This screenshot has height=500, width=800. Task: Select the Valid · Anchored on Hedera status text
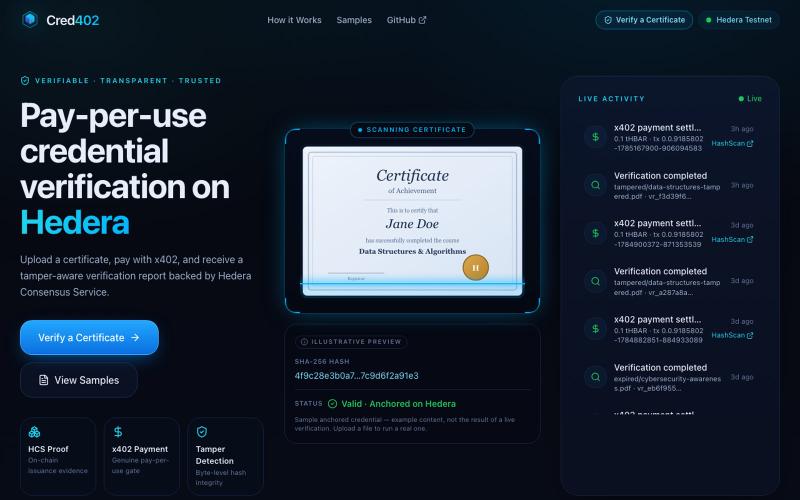tap(398, 404)
